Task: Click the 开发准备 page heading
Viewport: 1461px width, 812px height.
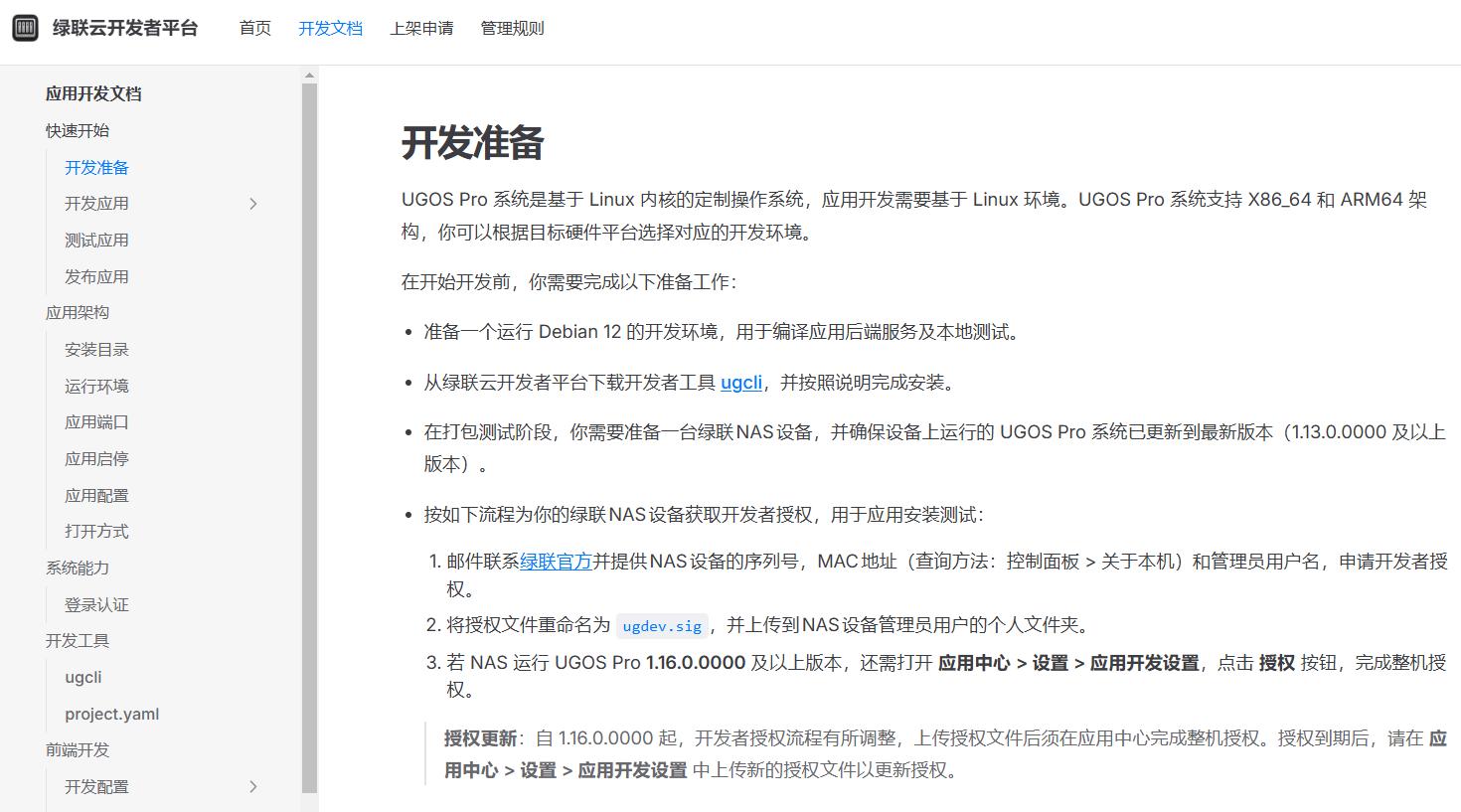Action: (473, 143)
